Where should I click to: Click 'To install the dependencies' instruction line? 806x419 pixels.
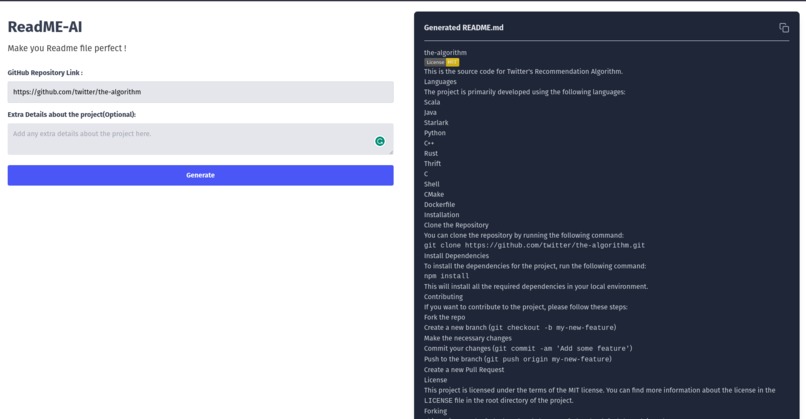pos(535,266)
